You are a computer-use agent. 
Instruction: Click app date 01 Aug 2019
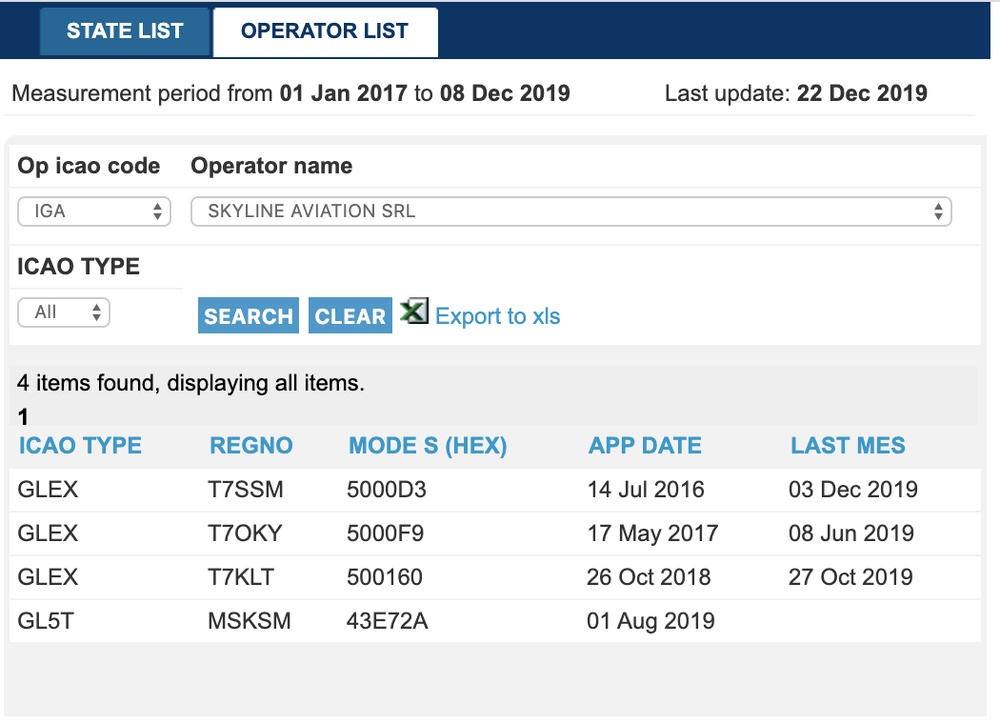(x=651, y=621)
